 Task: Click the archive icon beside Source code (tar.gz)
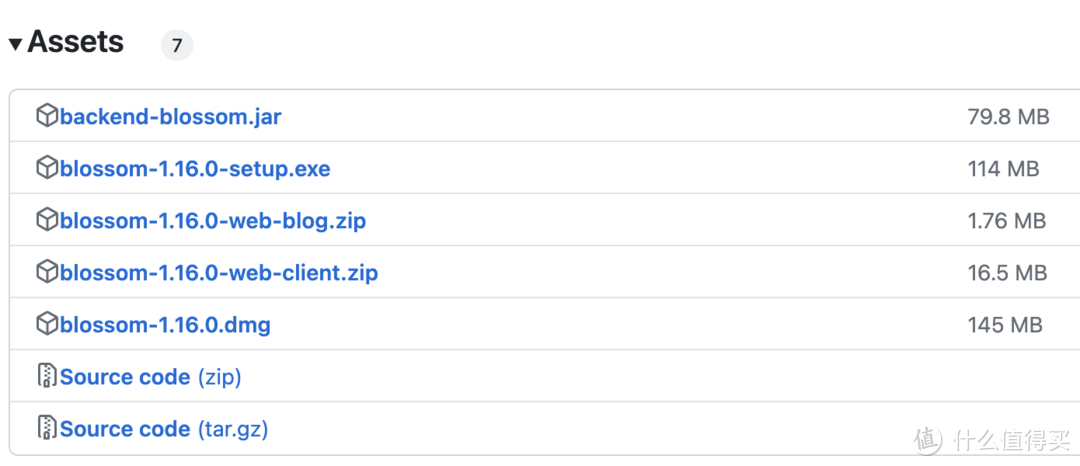(47, 428)
